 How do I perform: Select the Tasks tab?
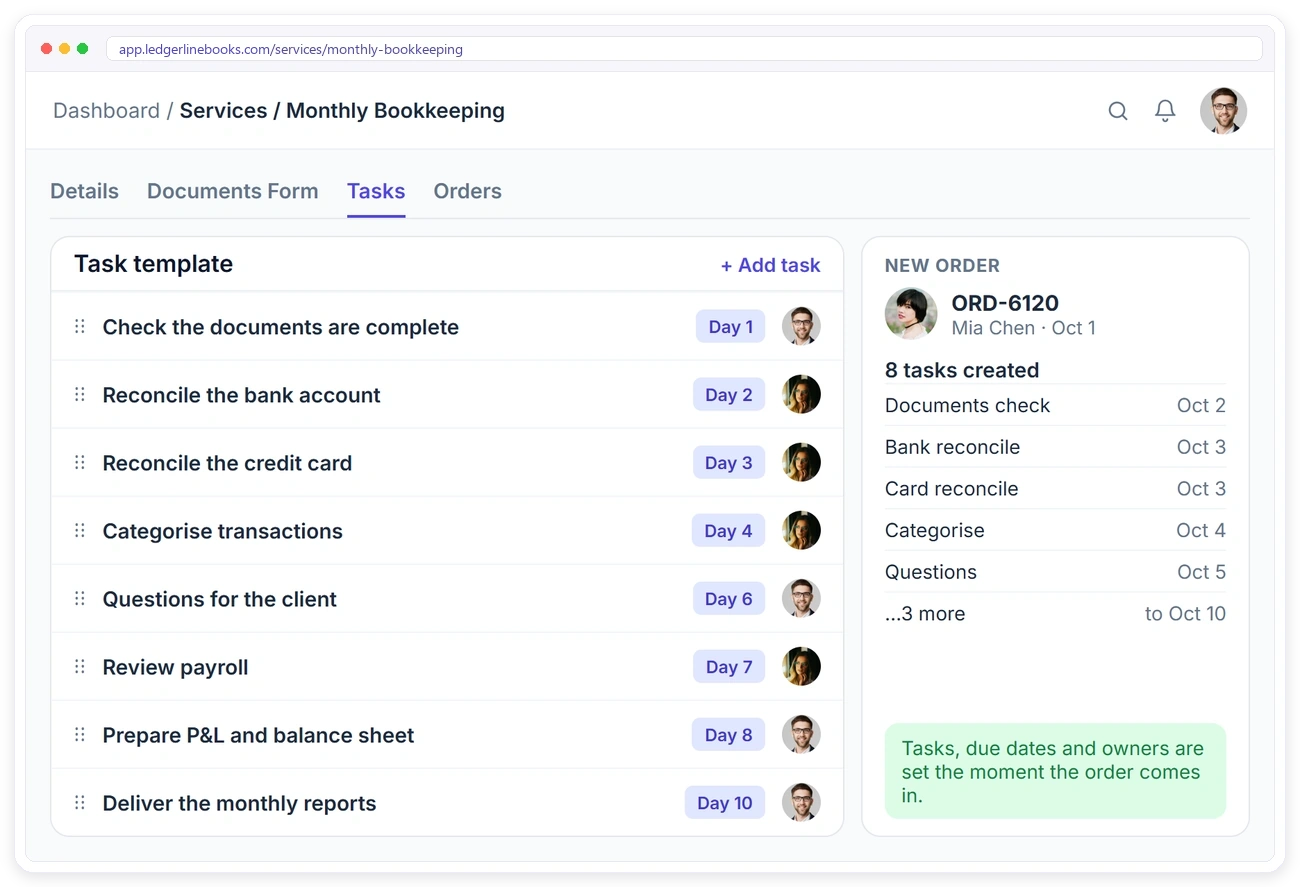[376, 191]
